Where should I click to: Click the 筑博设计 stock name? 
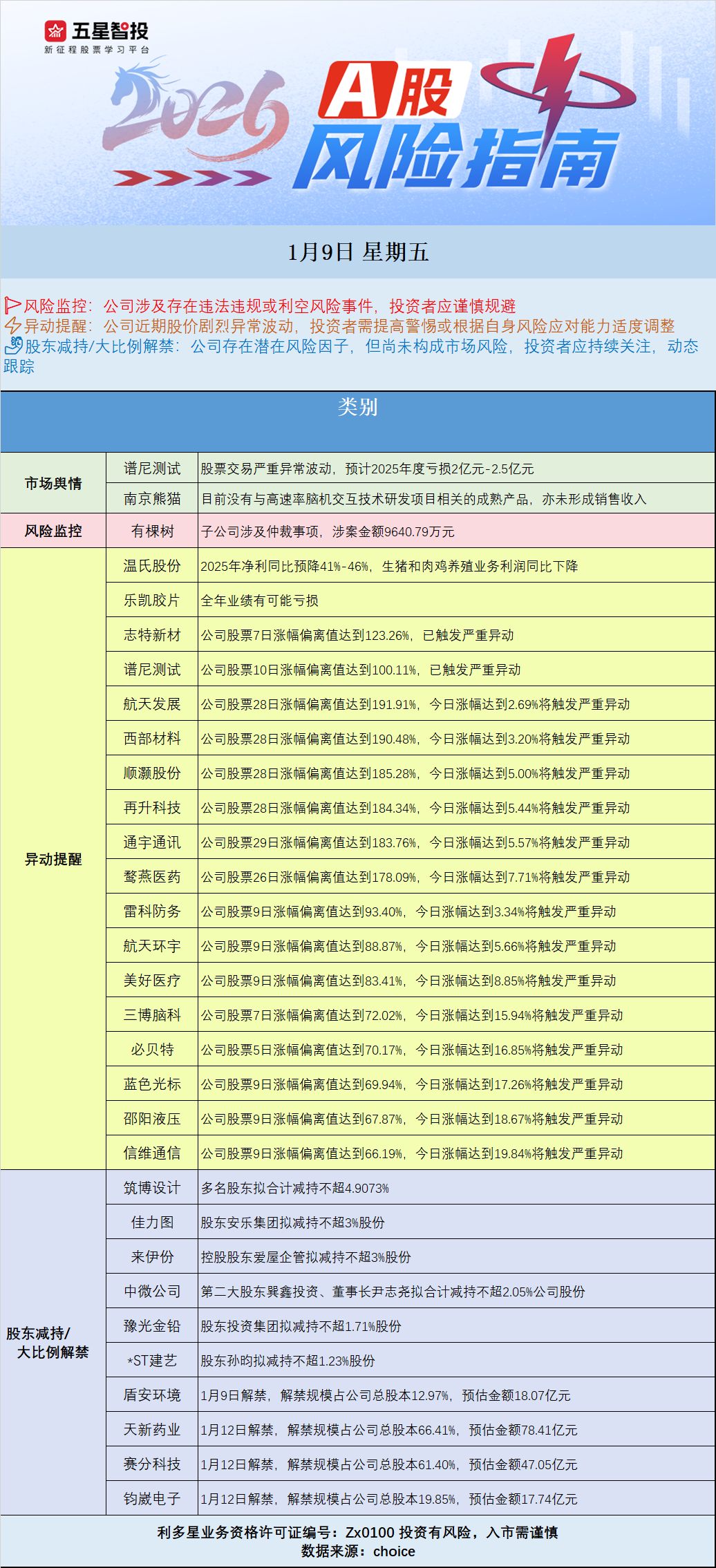152,1187
